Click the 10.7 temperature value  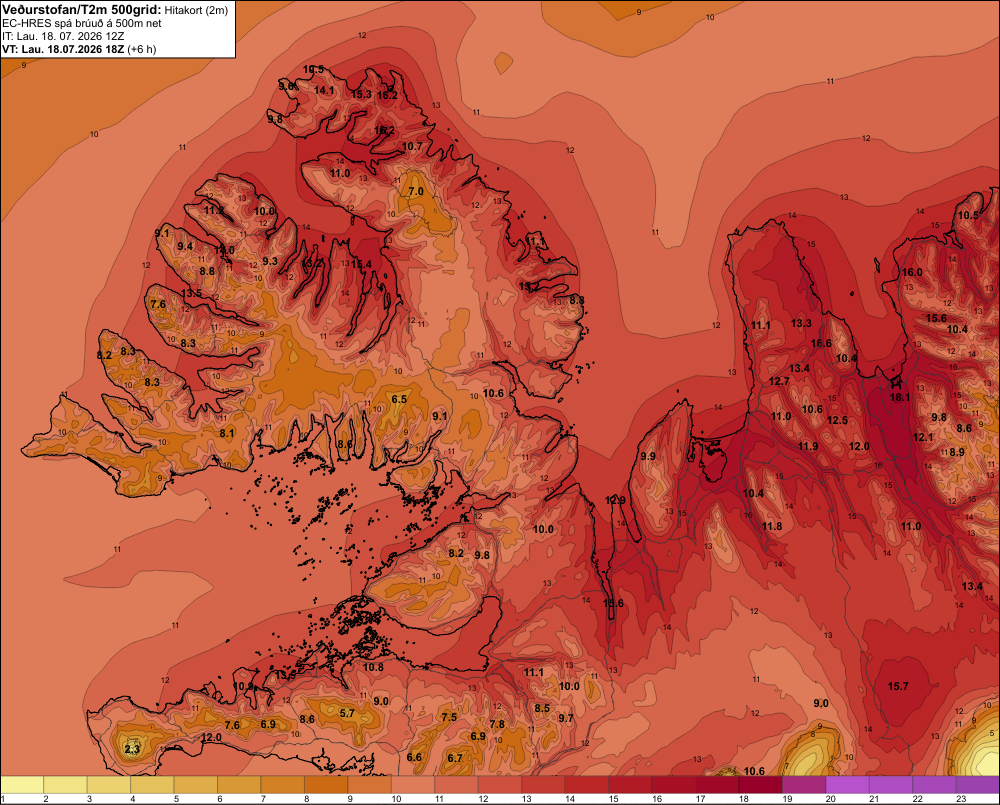pos(412,146)
